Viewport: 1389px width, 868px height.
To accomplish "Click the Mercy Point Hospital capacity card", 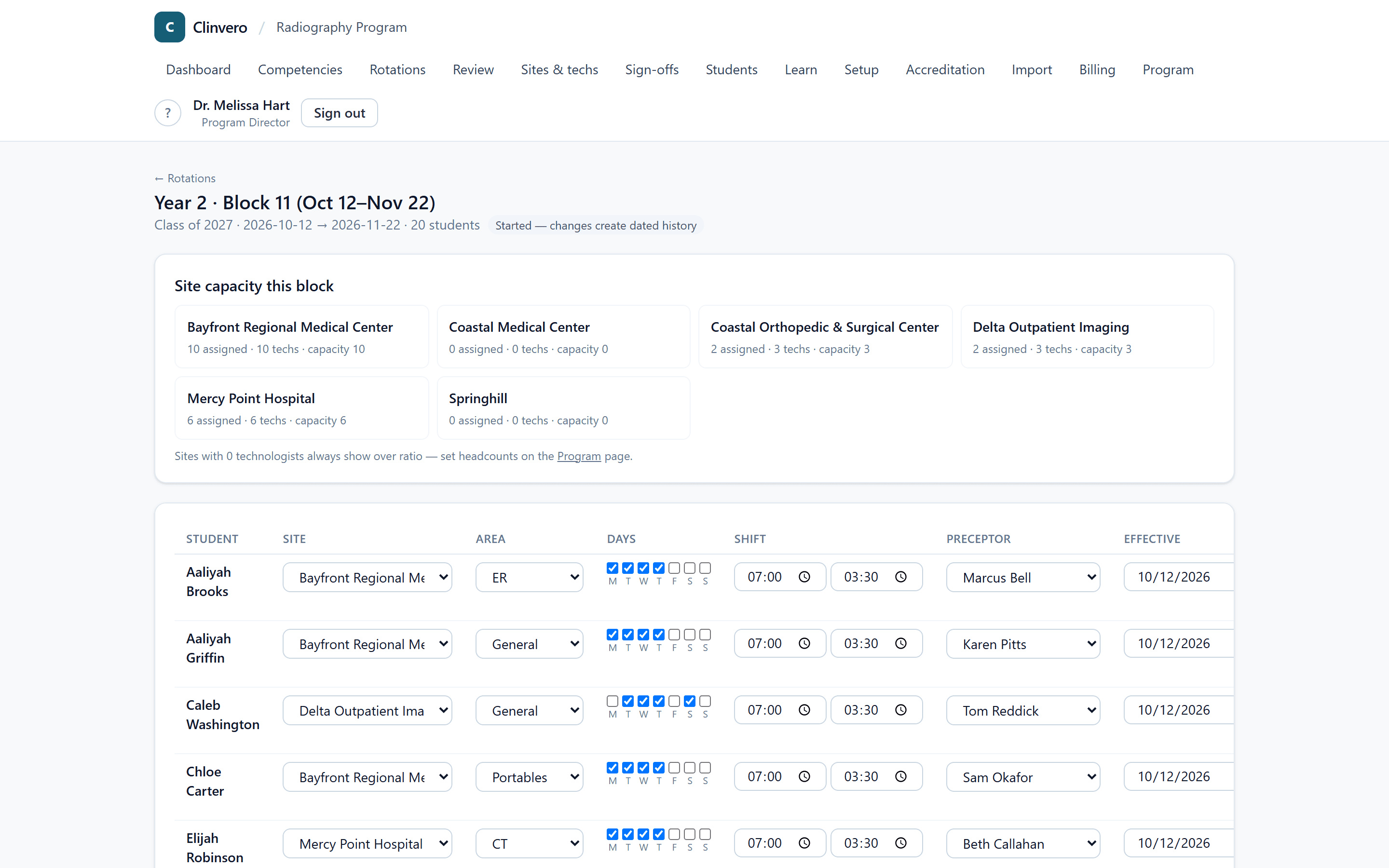I will 301,408.
